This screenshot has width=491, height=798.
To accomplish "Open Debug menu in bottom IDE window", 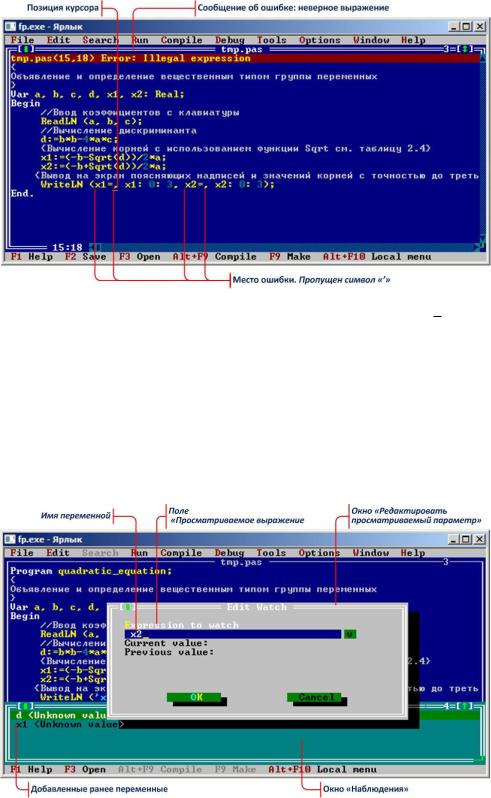I will pyautogui.click(x=229, y=553).
